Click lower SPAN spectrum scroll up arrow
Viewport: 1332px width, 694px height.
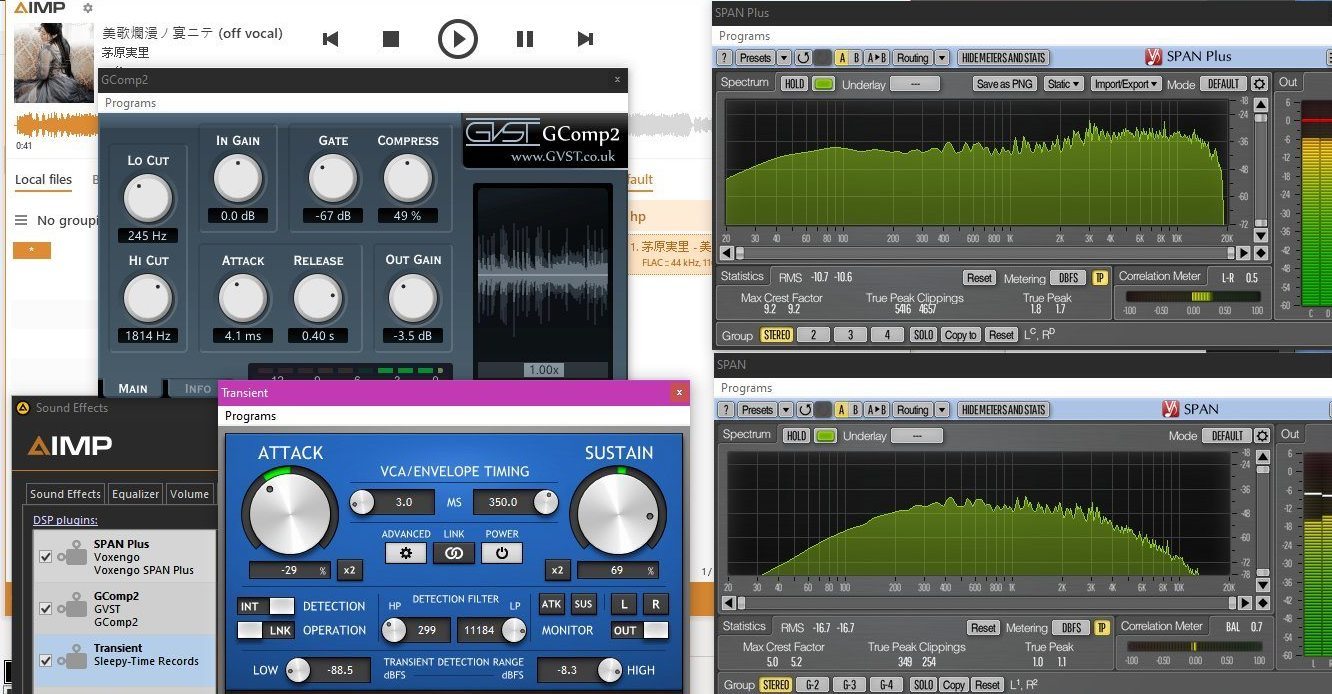tap(1261, 457)
